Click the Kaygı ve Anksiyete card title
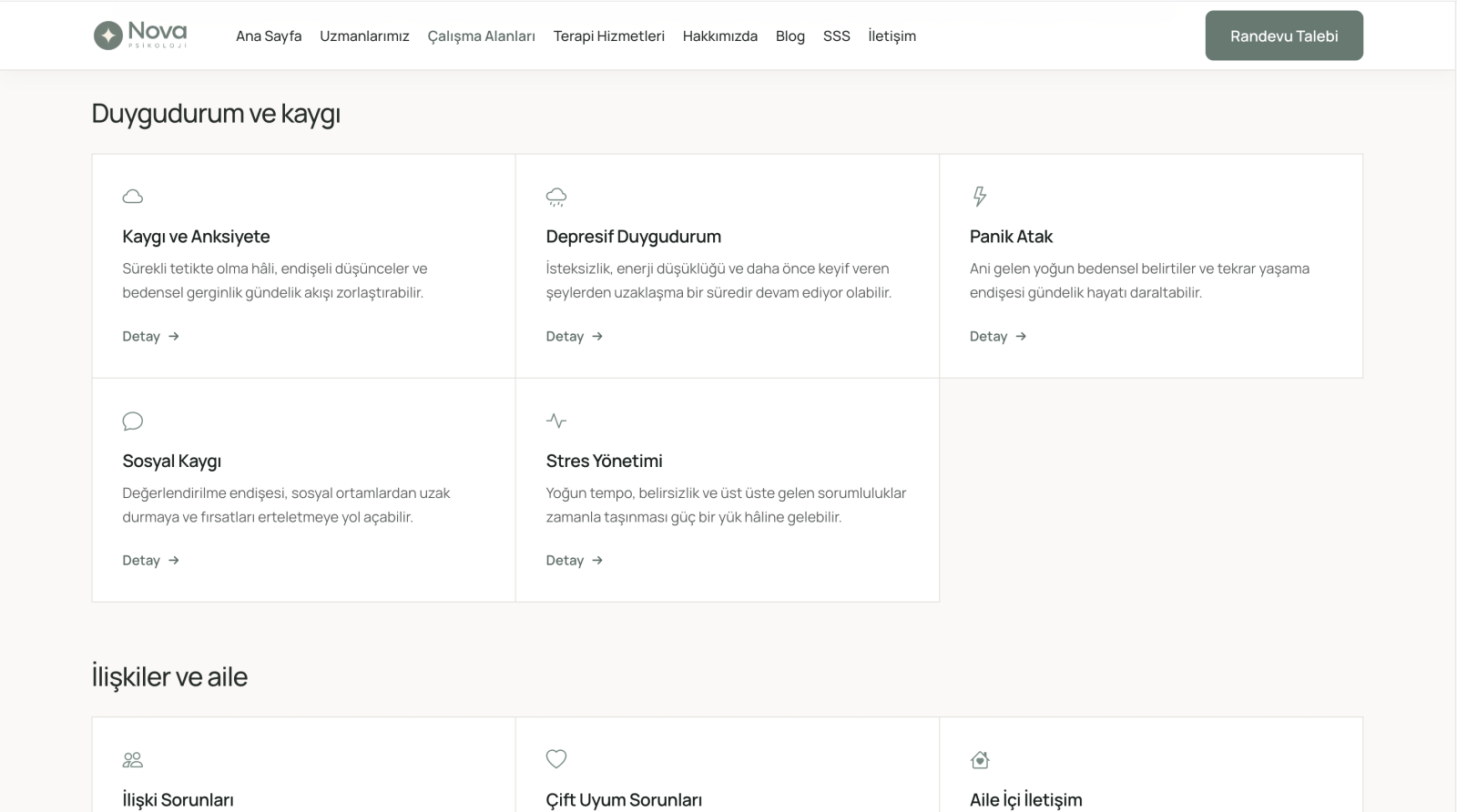1457x812 pixels. pos(196,237)
